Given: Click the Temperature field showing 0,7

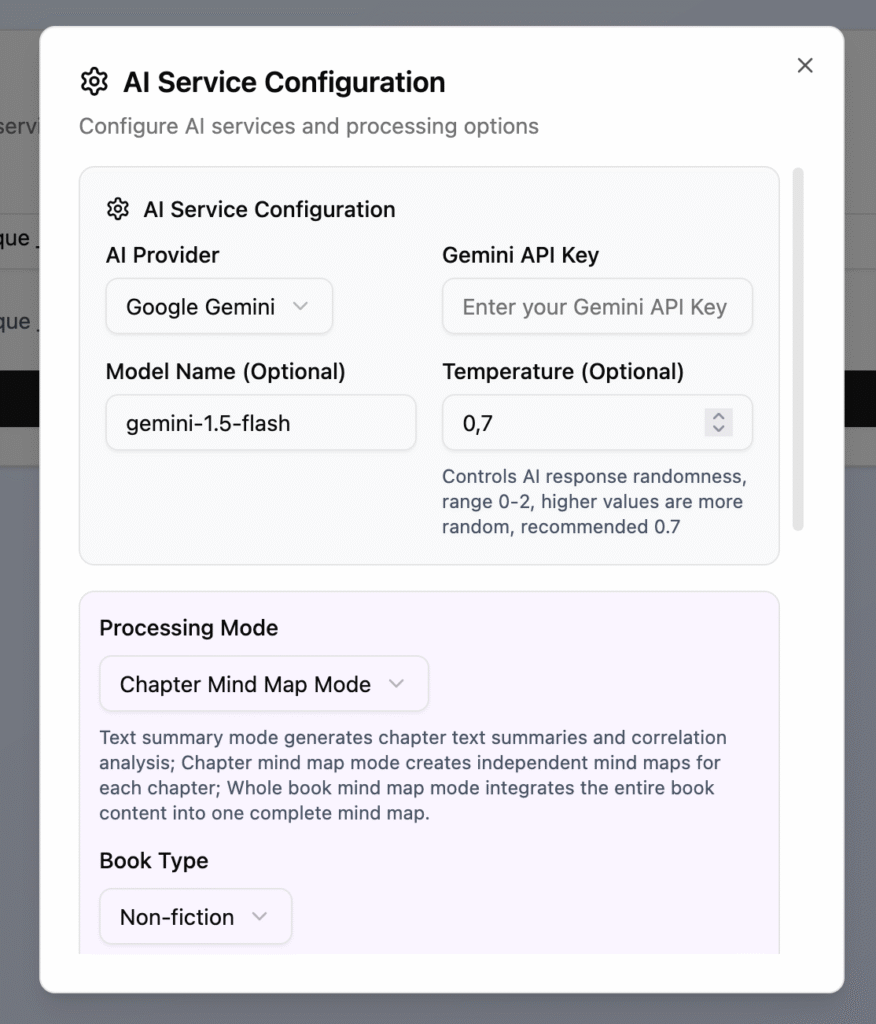Looking at the screenshot, I should 597,423.
